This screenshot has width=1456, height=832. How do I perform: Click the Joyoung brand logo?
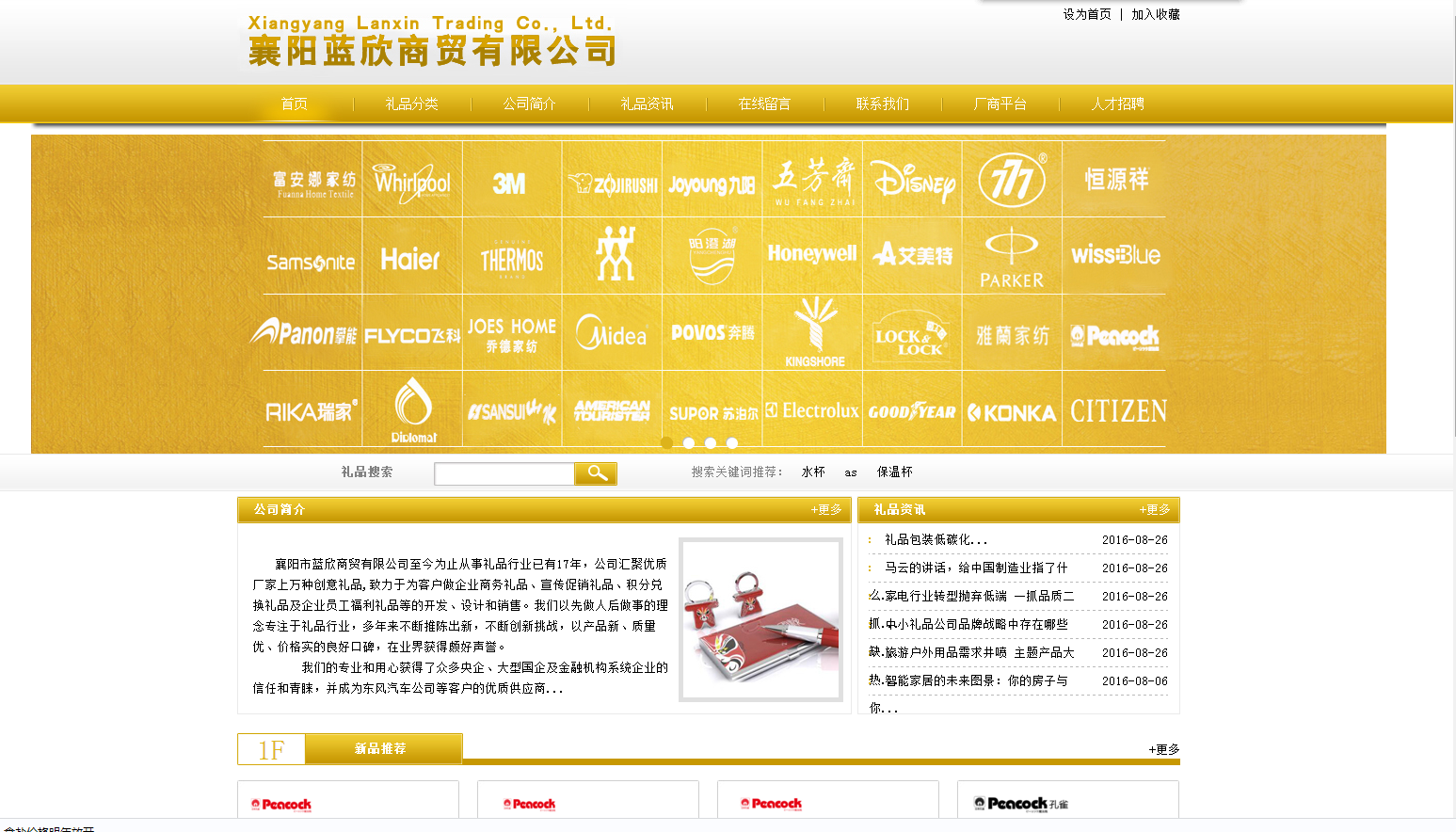(x=712, y=184)
